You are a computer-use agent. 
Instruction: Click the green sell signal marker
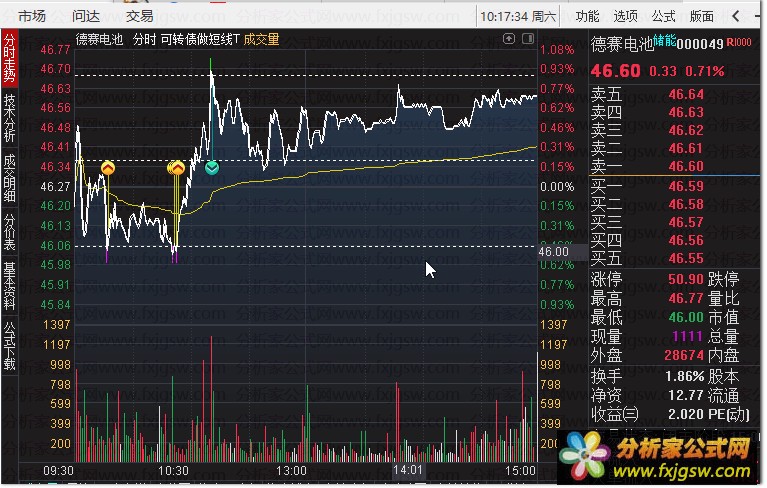point(212,168)
